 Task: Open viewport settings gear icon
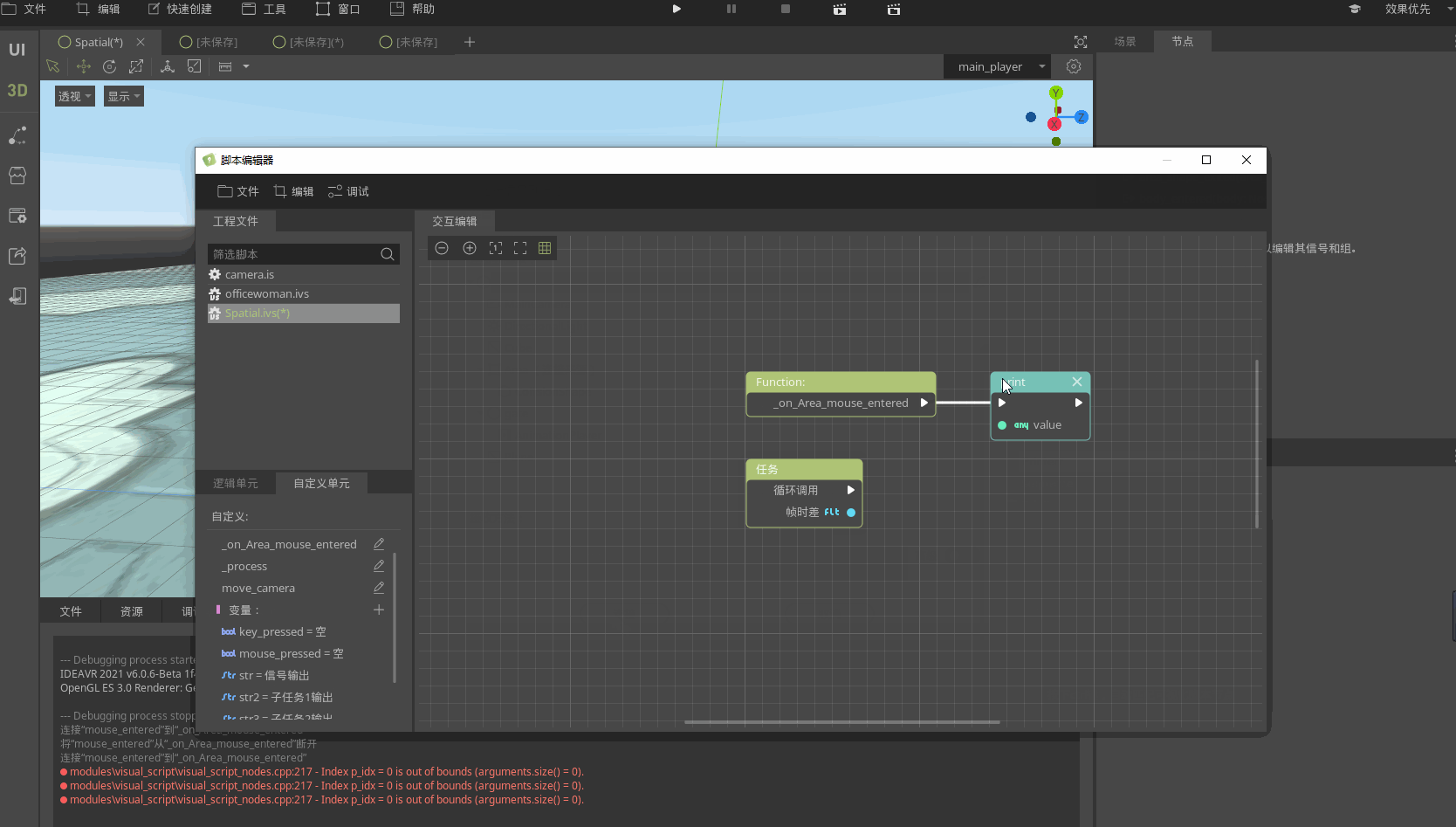(1074, 66)
